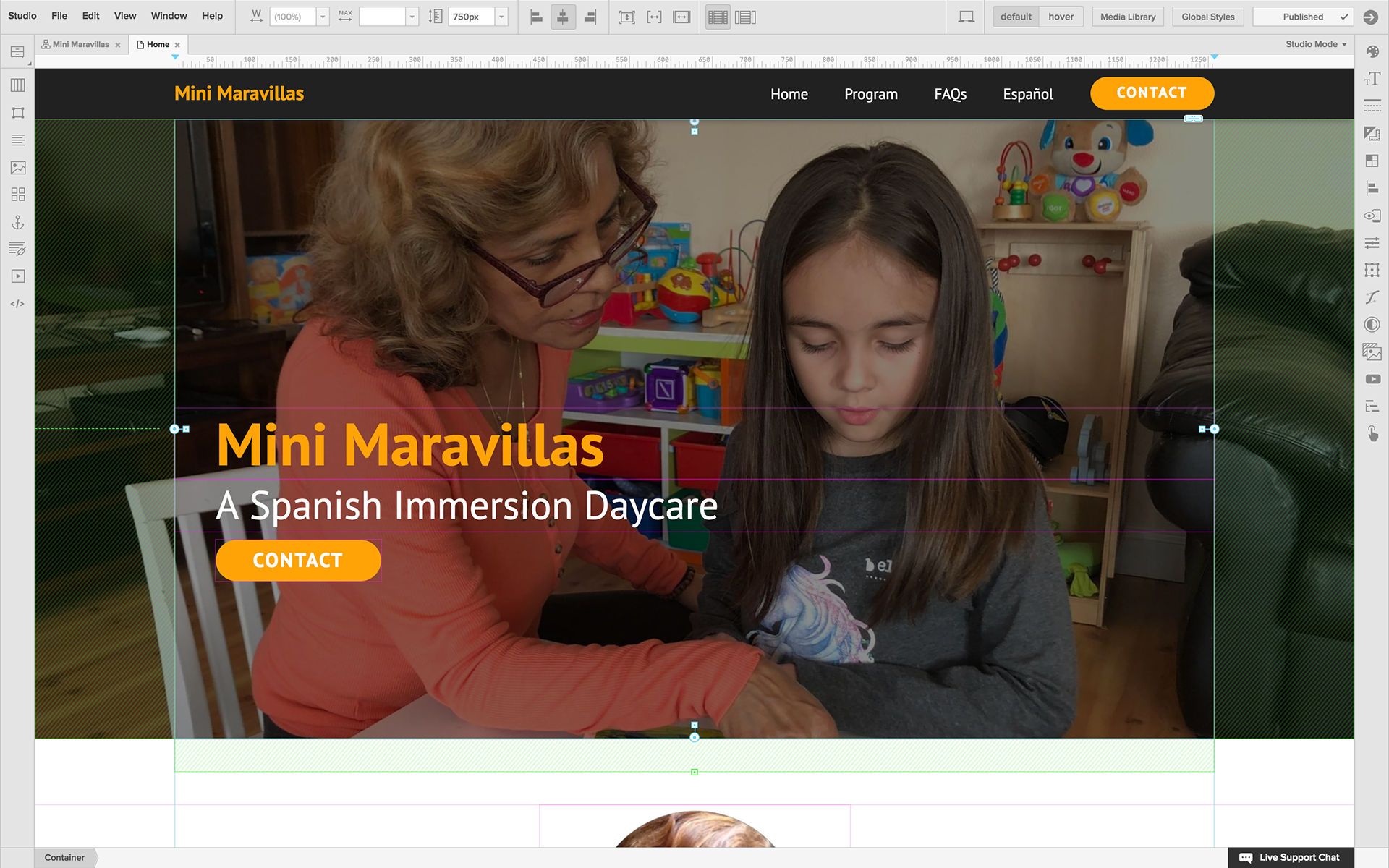The height and width of the screenshot is (868, 1389).
Task: Open Global Styles
Action: pos(1208,17)
